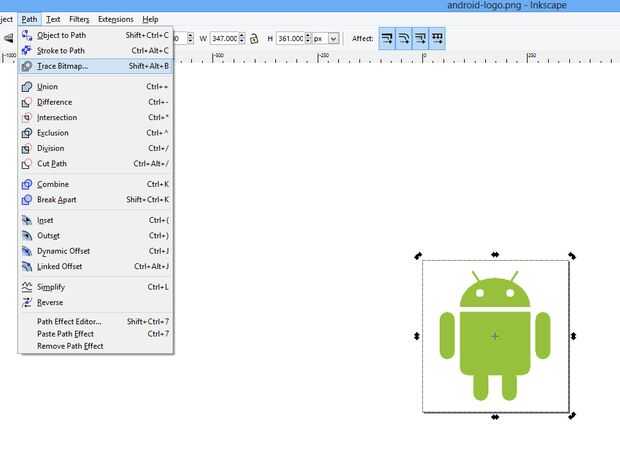Screen dimensions: 620x463
Task: Click the Exclusion icon
Action: pos(26,133)
